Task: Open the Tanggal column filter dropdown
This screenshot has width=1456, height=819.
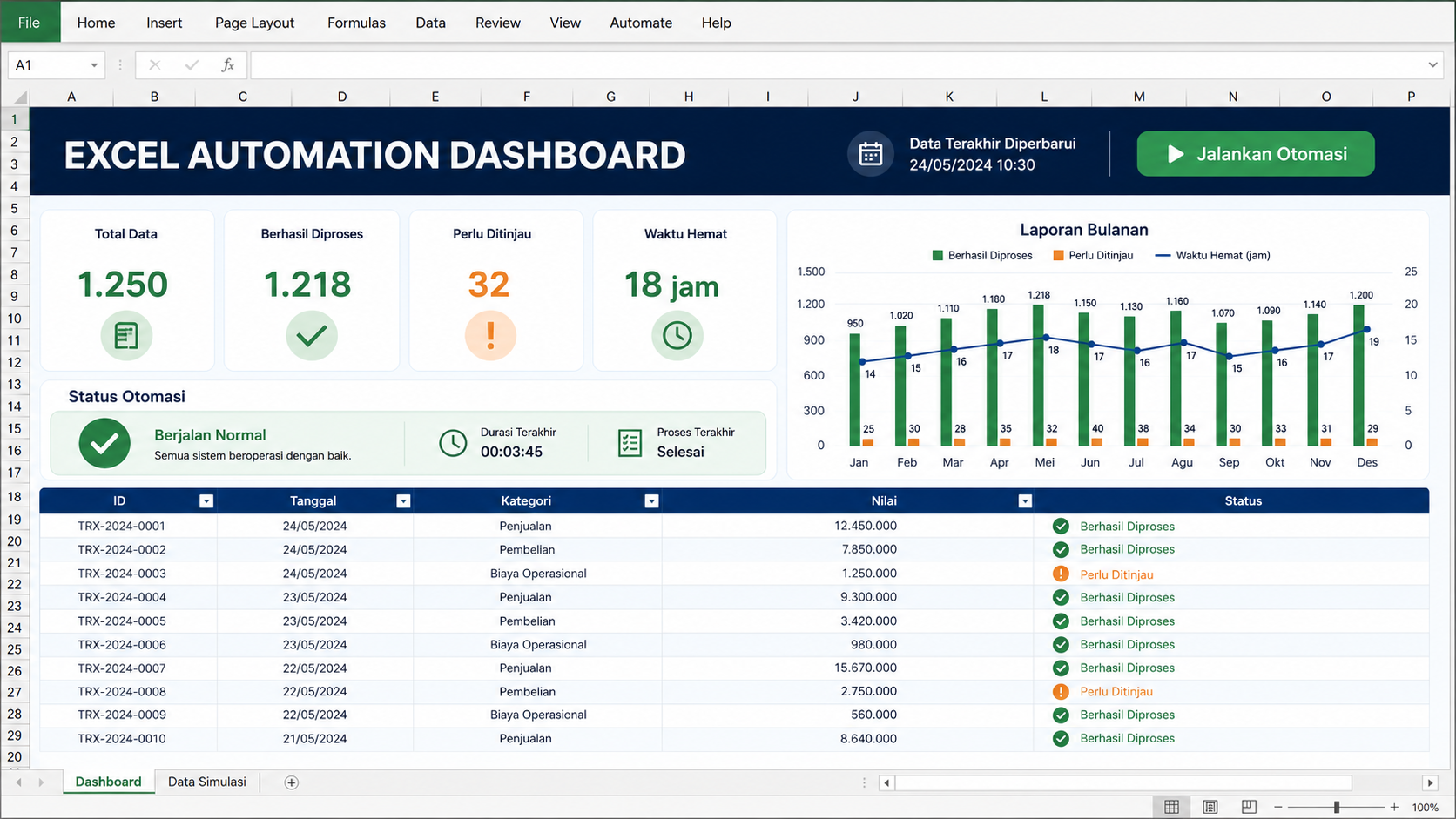Action: (403, 501)
